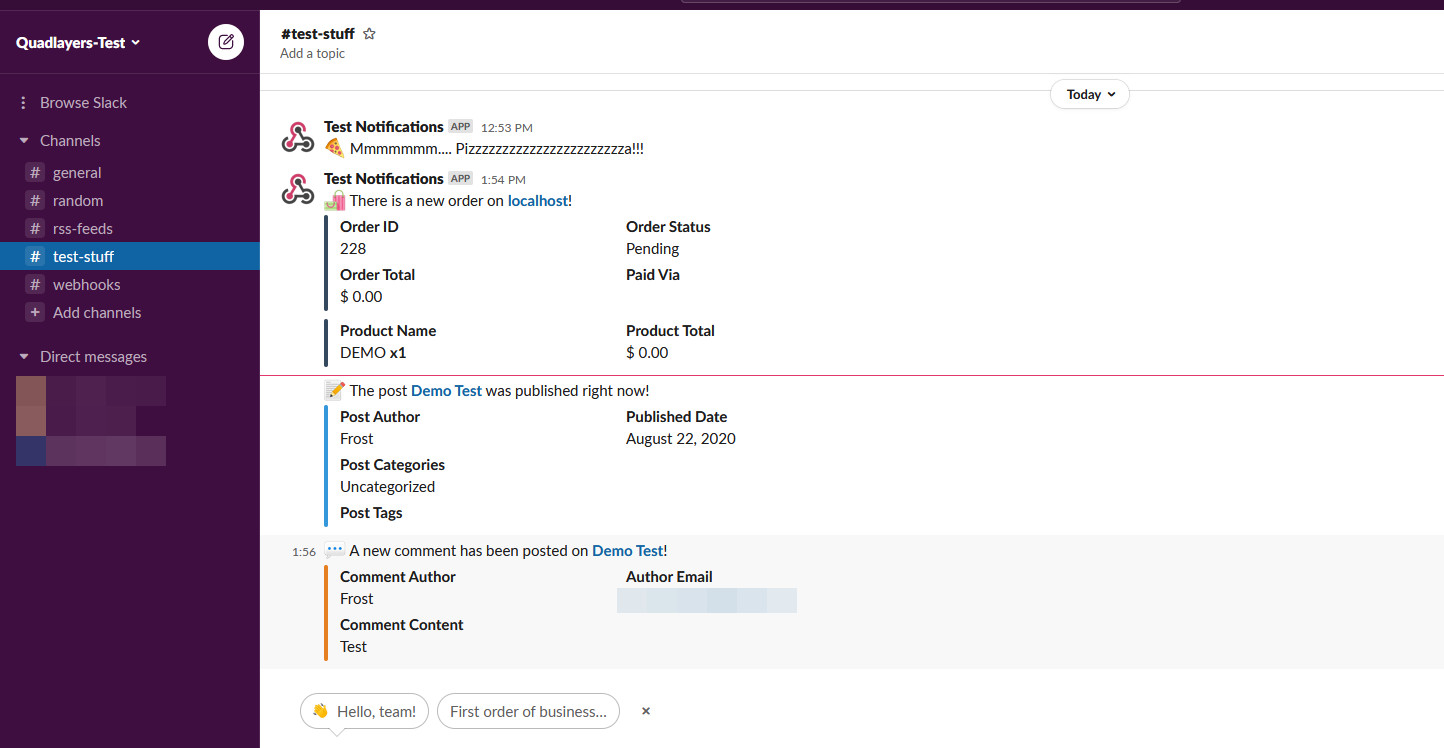Click the memo emoji in post message
The width and height of the screenshot is (1444, 748).
(334, 390)
